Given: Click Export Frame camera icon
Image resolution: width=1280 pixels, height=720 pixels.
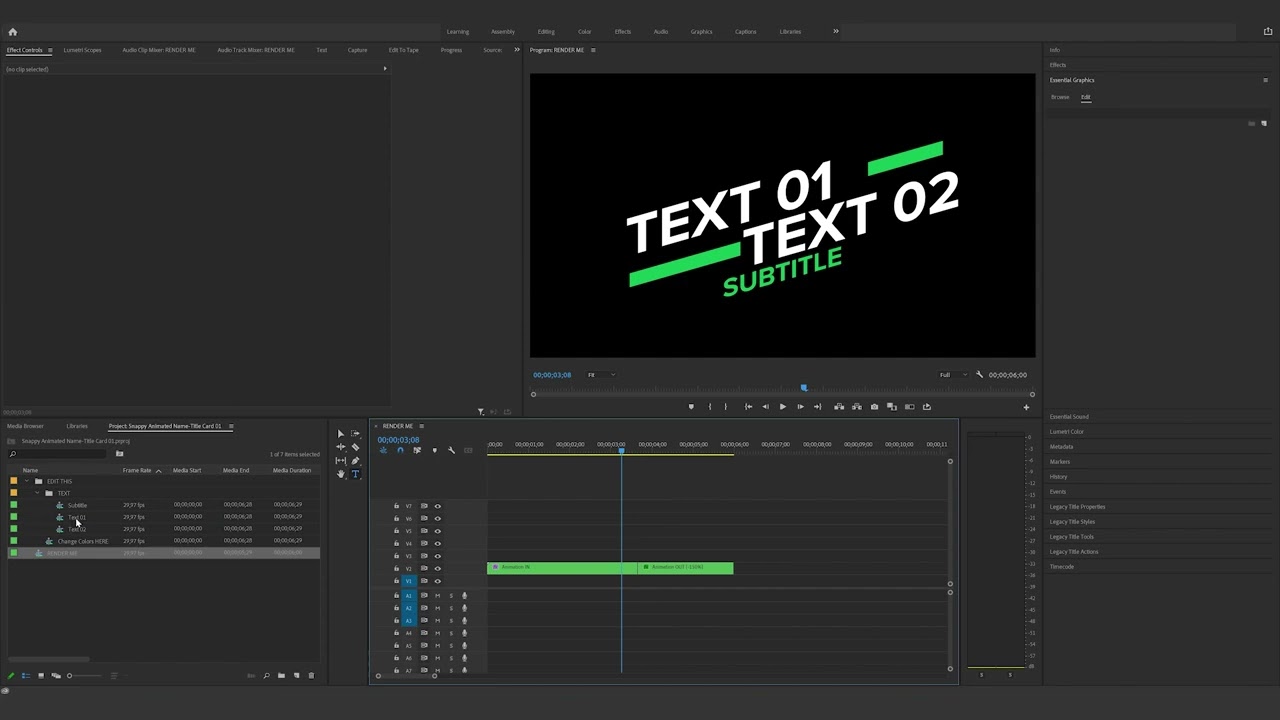Looking at the screenshot, I should tap(874, 407).
